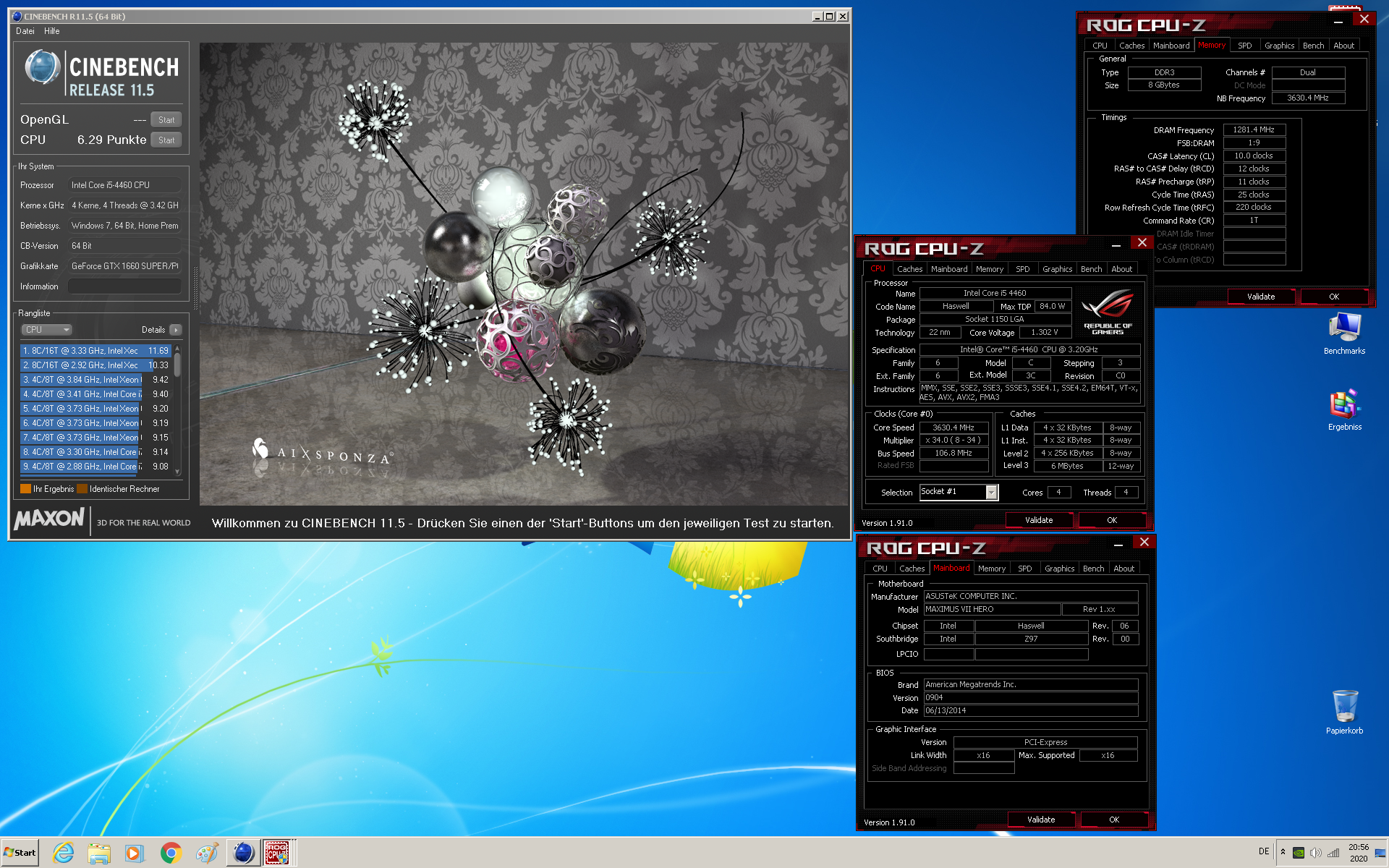Open Memory tab in Mainboard window
The image size is (1389, 868).
(991, 569)
